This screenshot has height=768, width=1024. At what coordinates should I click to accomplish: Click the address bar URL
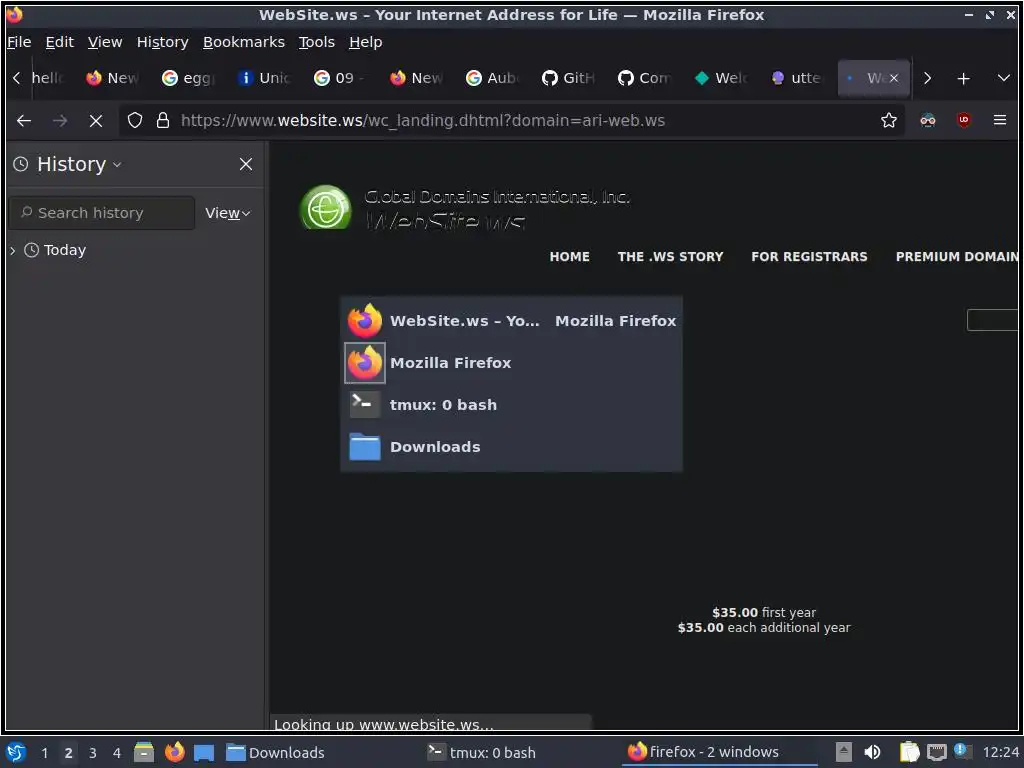tap(423, 121)
